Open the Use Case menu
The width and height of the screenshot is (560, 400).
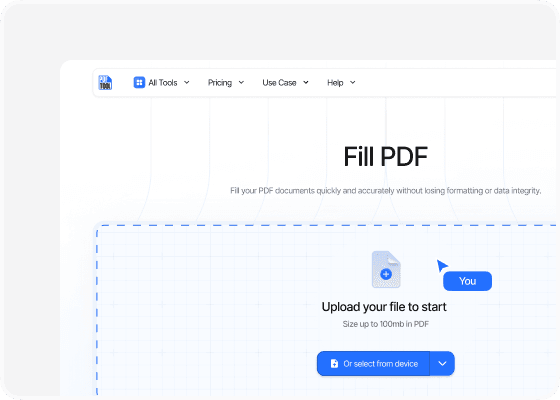285,82
